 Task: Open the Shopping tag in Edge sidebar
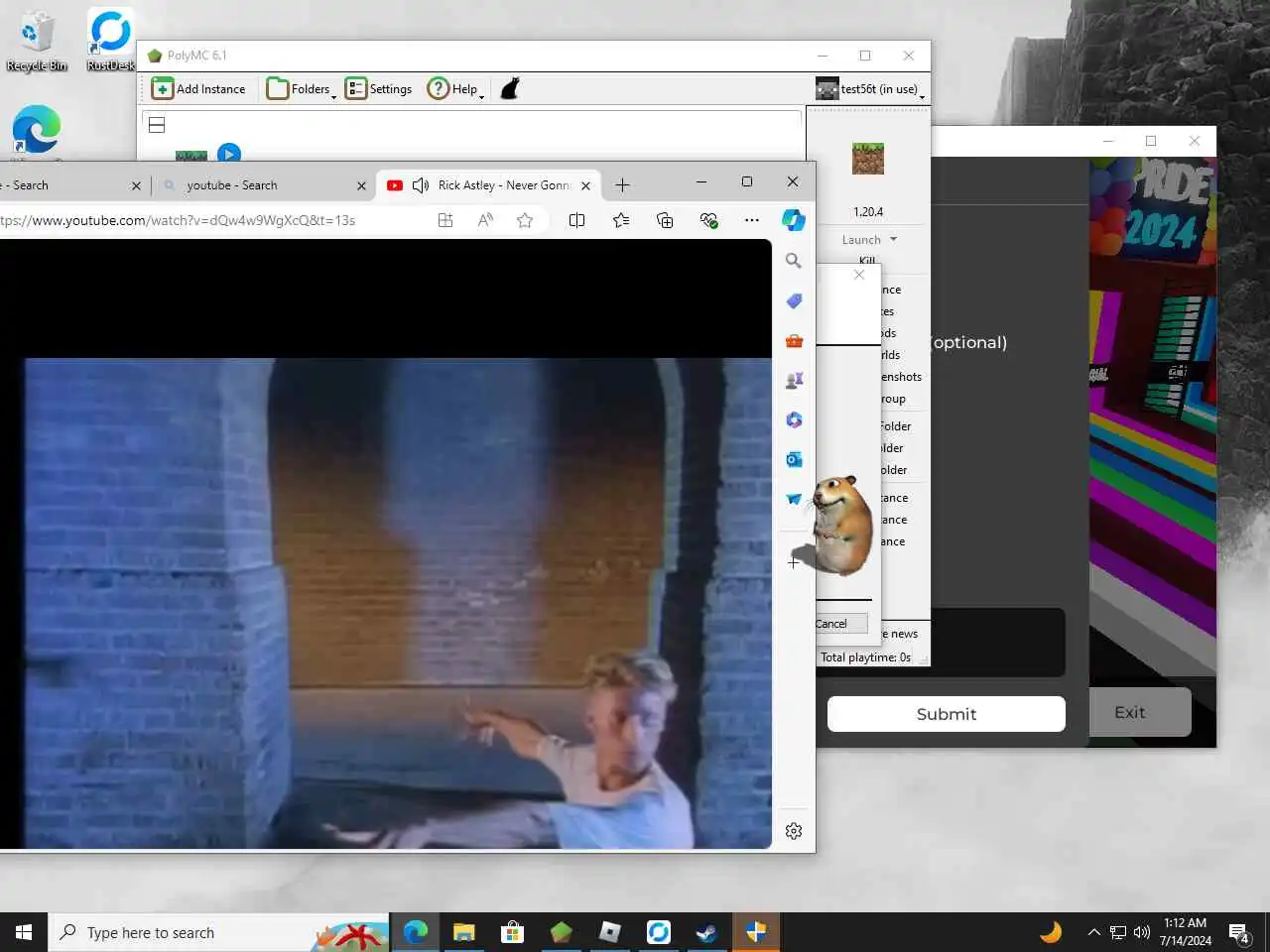(794, 300)
